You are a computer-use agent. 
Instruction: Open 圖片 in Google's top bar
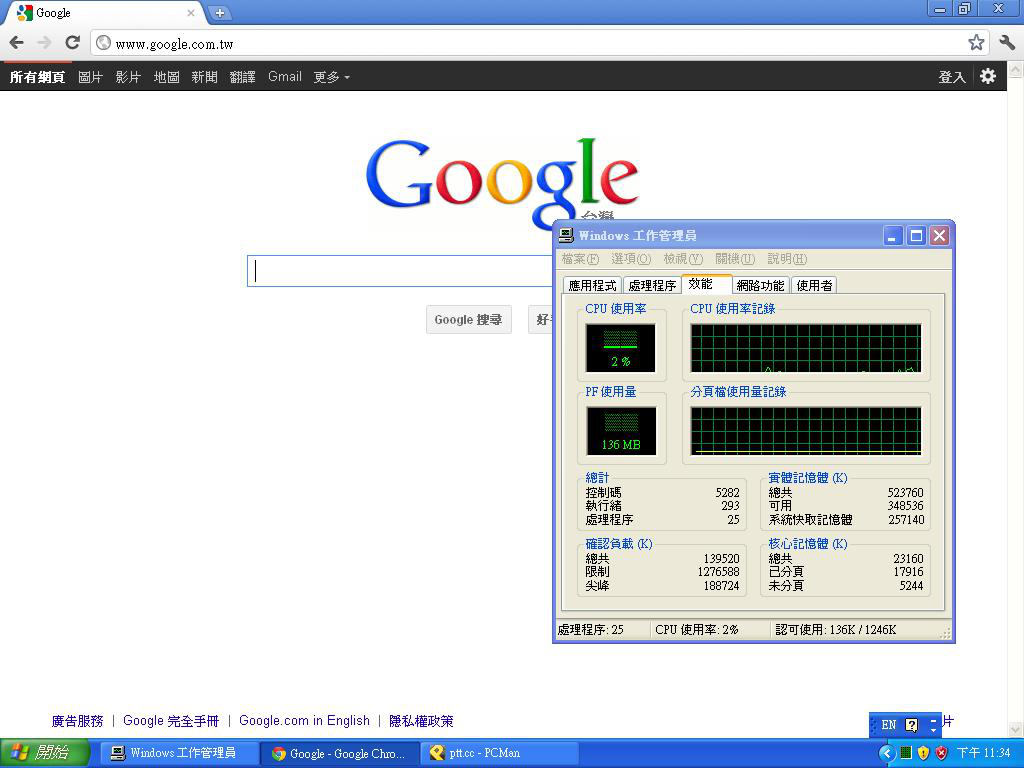(x=90, y=77)
